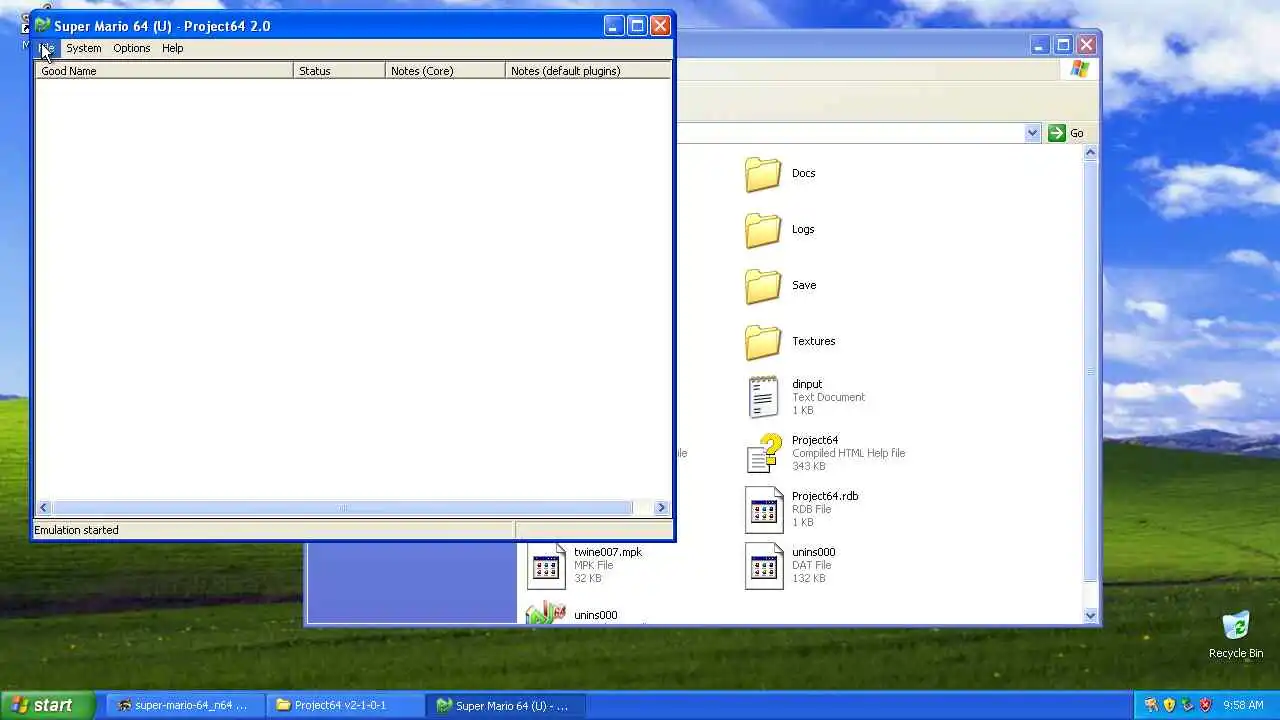Screen dimensions: 1280x720
Task: Maximize the Project64 window
Action: pos(637,26)
